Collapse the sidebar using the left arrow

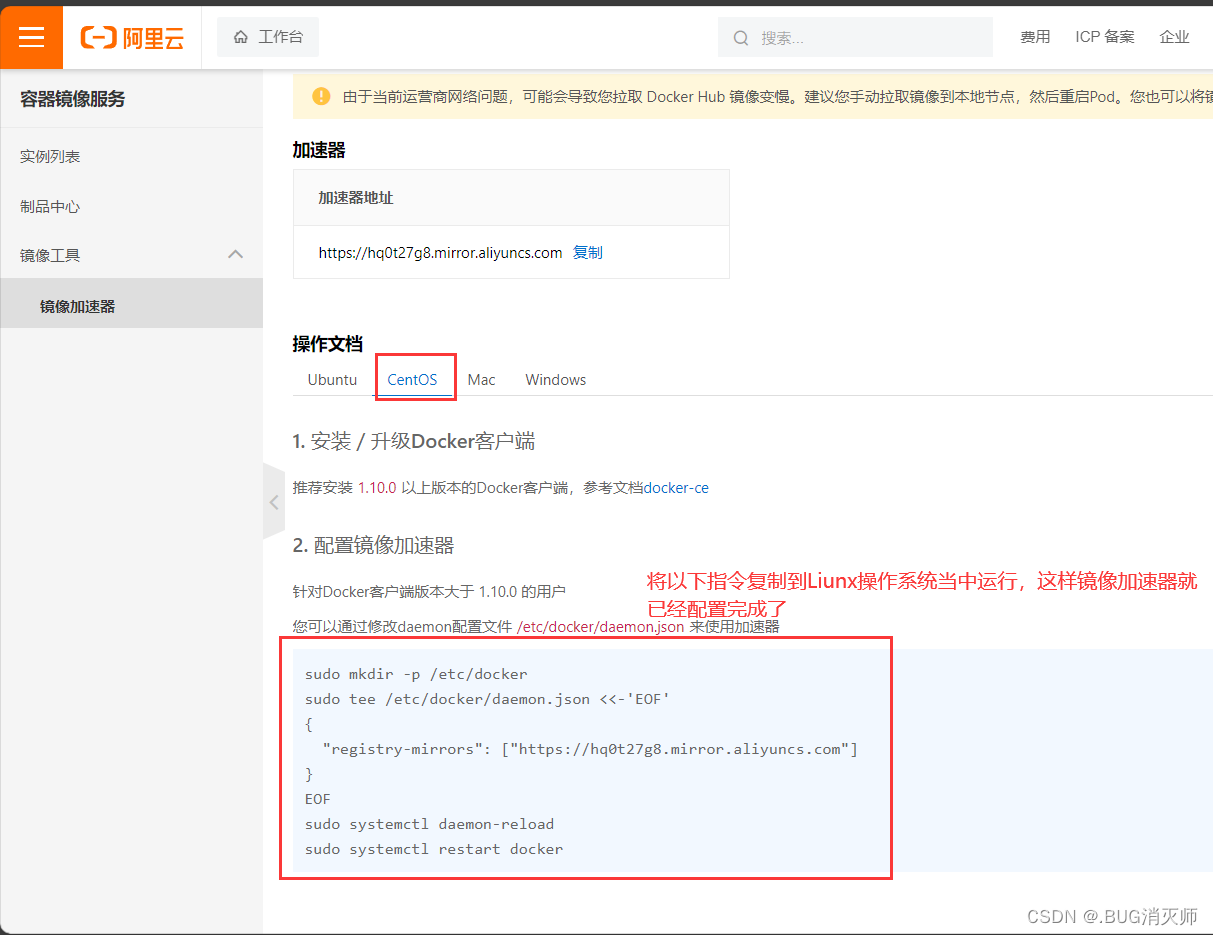[x=274, y=502]
